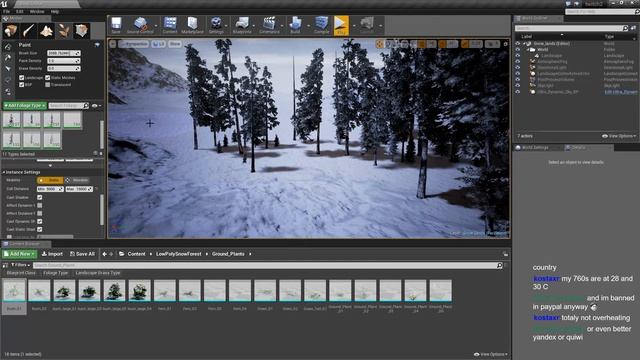Open the Marketplace toolbar icon
Viewport: 640px width, 360px height.
click(192, 25)
